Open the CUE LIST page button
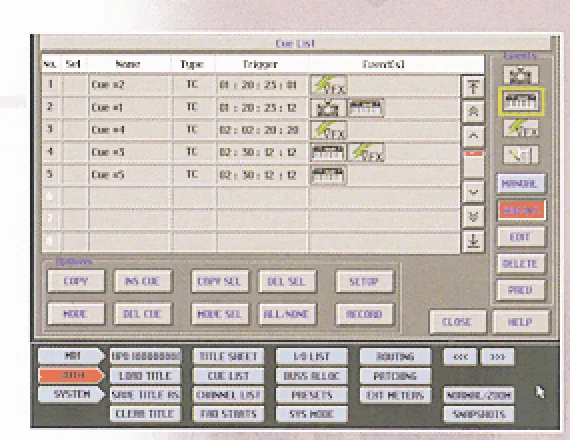 coord(228,376)
